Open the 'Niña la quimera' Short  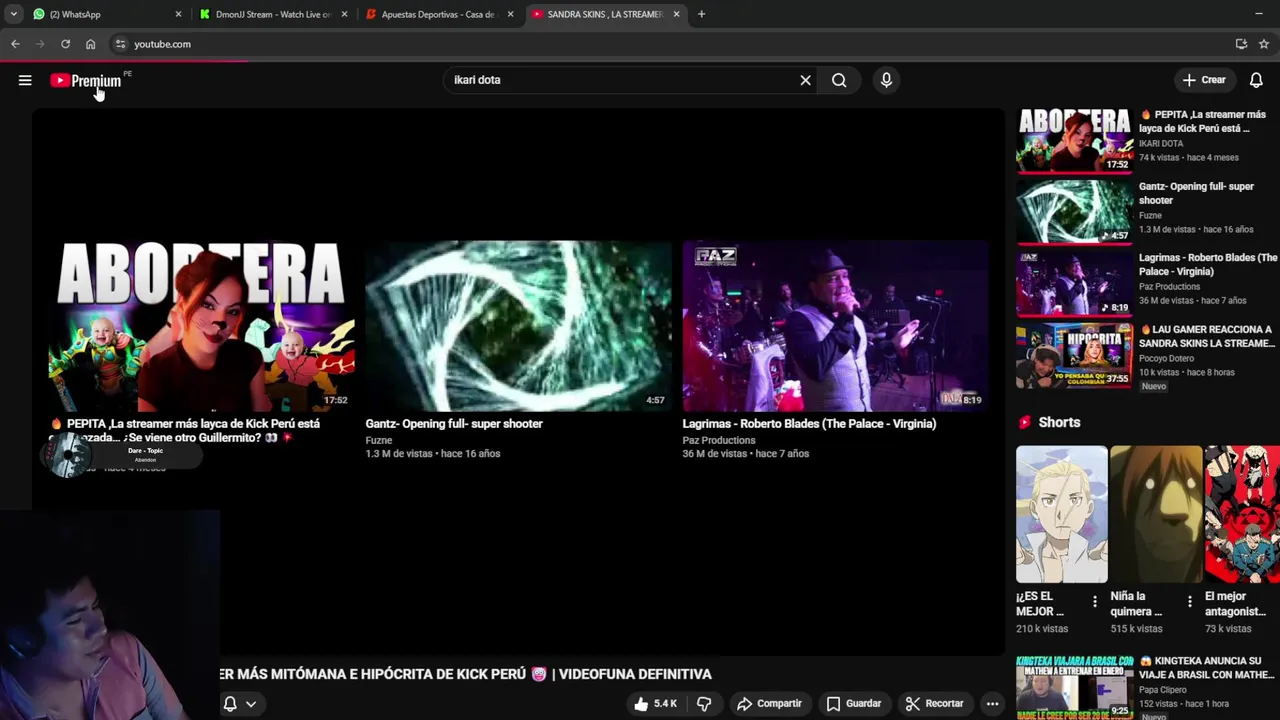pyautogui.click(x=1156, y=514)
